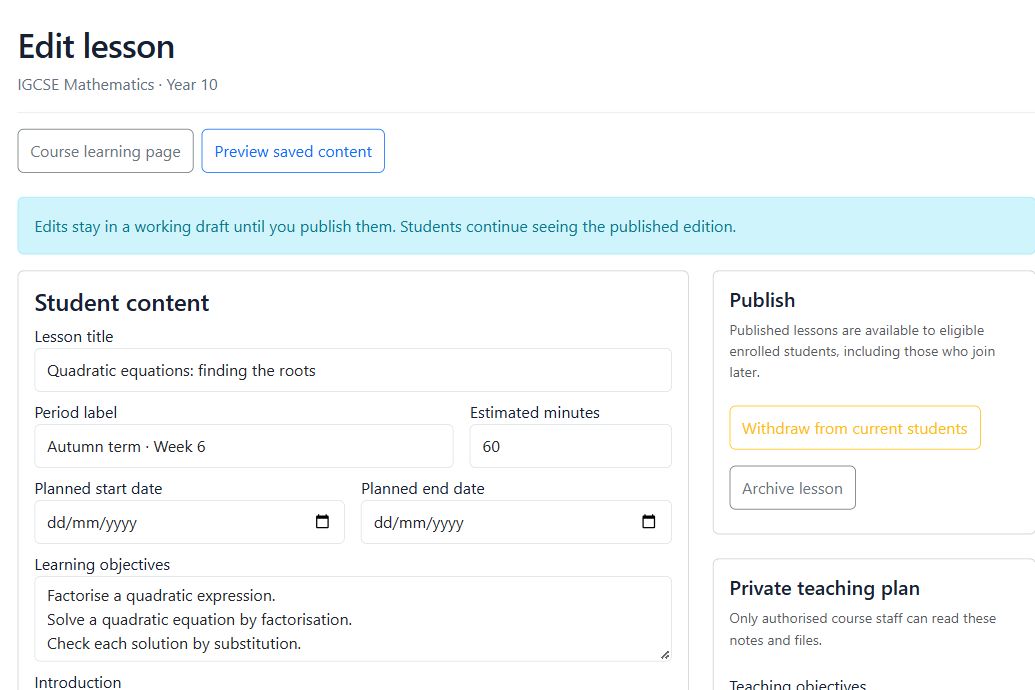Image resolution: width=1035 pixels, height=690 pixels.
Task: Click the 'Introduction' label
Action: coord(78,682)
